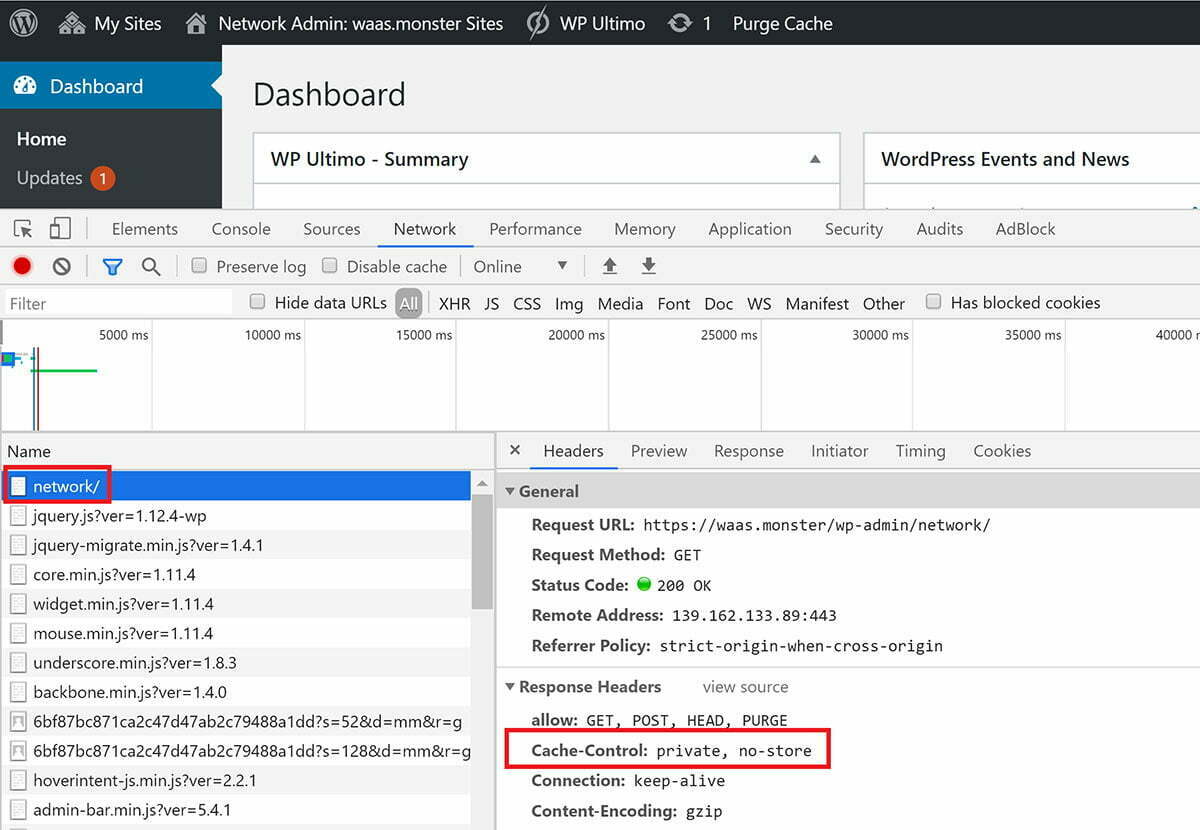Open the Timing details tab
The image size is (1200, 830).
coord(920,451)
